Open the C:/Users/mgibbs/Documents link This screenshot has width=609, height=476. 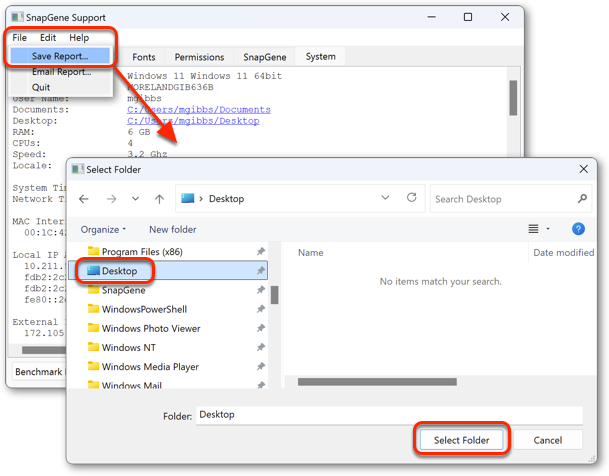(x=199, y=109)
